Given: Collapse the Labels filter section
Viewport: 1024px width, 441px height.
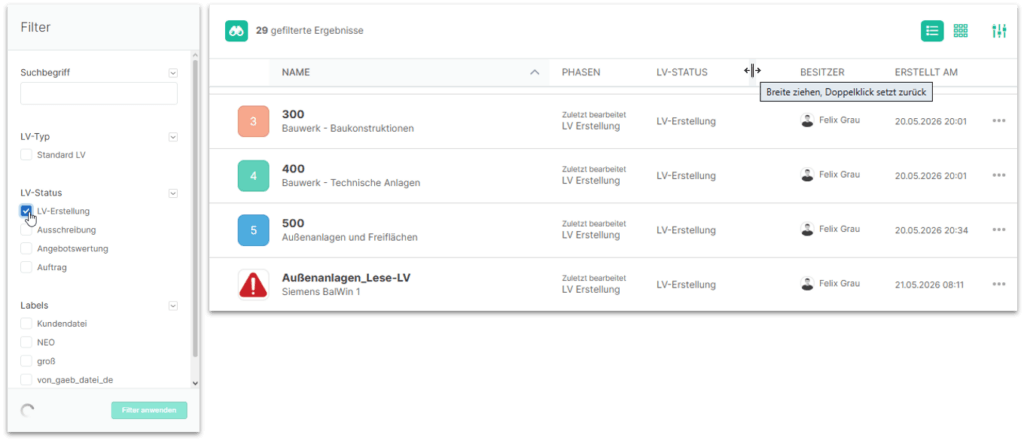Looking at the screenshot, I should click(x=173, y=306).
